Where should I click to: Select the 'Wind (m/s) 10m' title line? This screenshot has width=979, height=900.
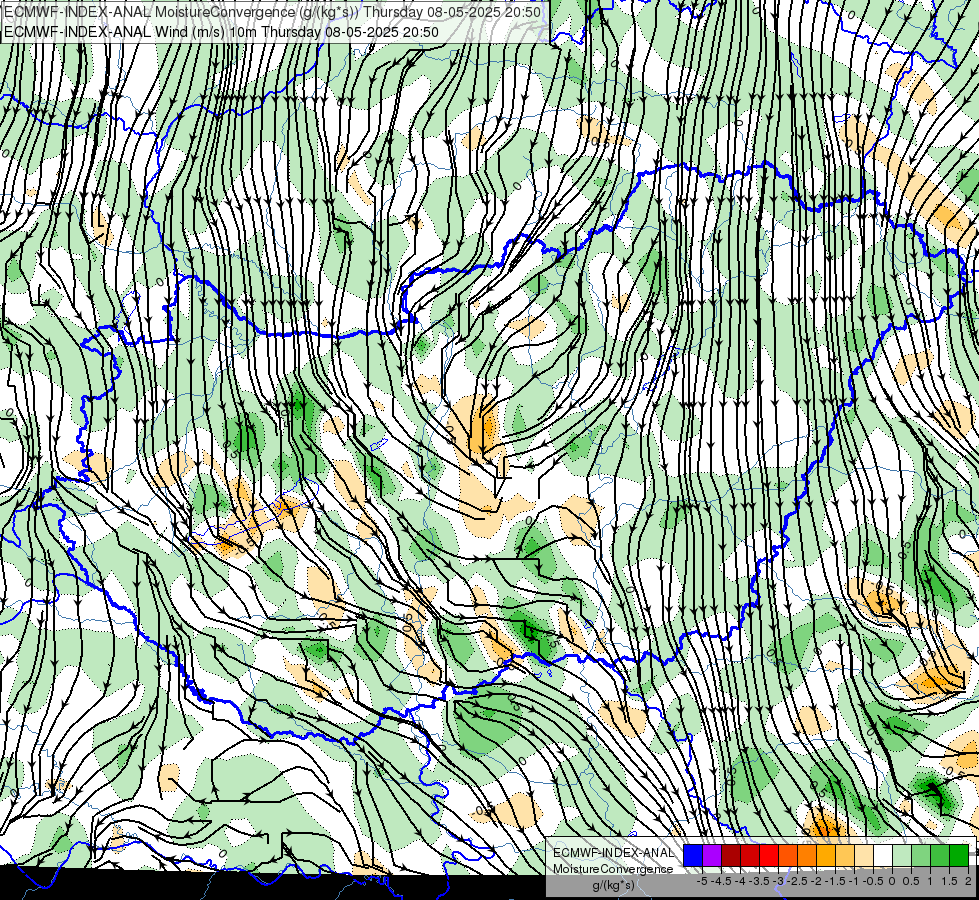[x=222, y=32]
